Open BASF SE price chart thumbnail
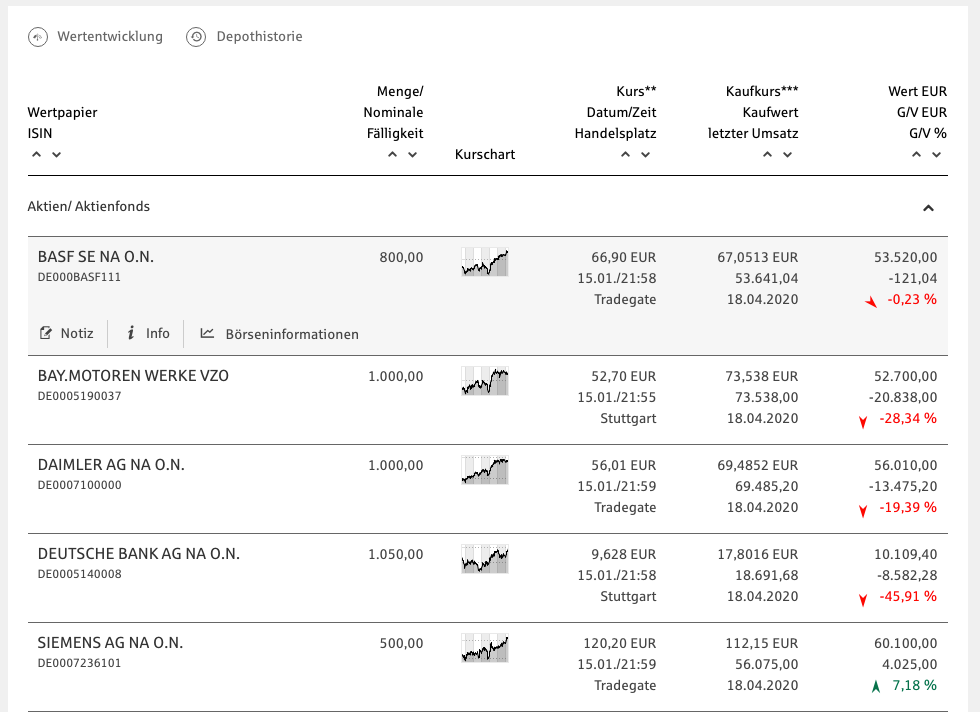The height and width of the screenshot is (712, 980). [x=485, y=263]
